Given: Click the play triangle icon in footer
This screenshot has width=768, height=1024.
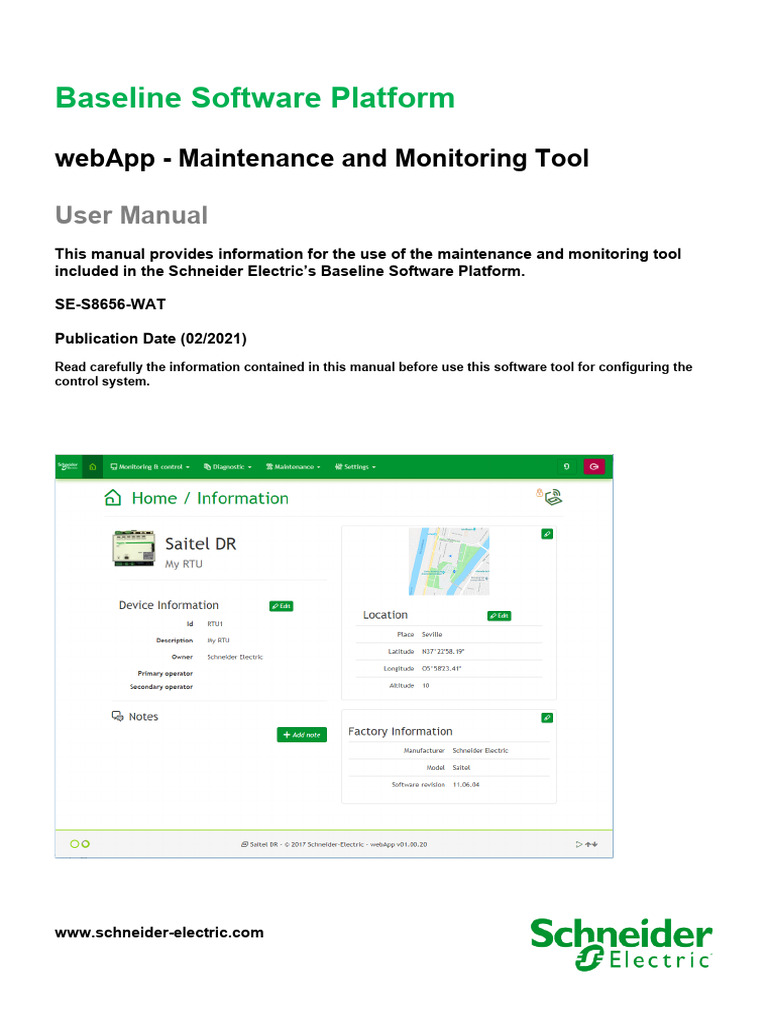Looking at the screenshot, I should click(579, 844).
